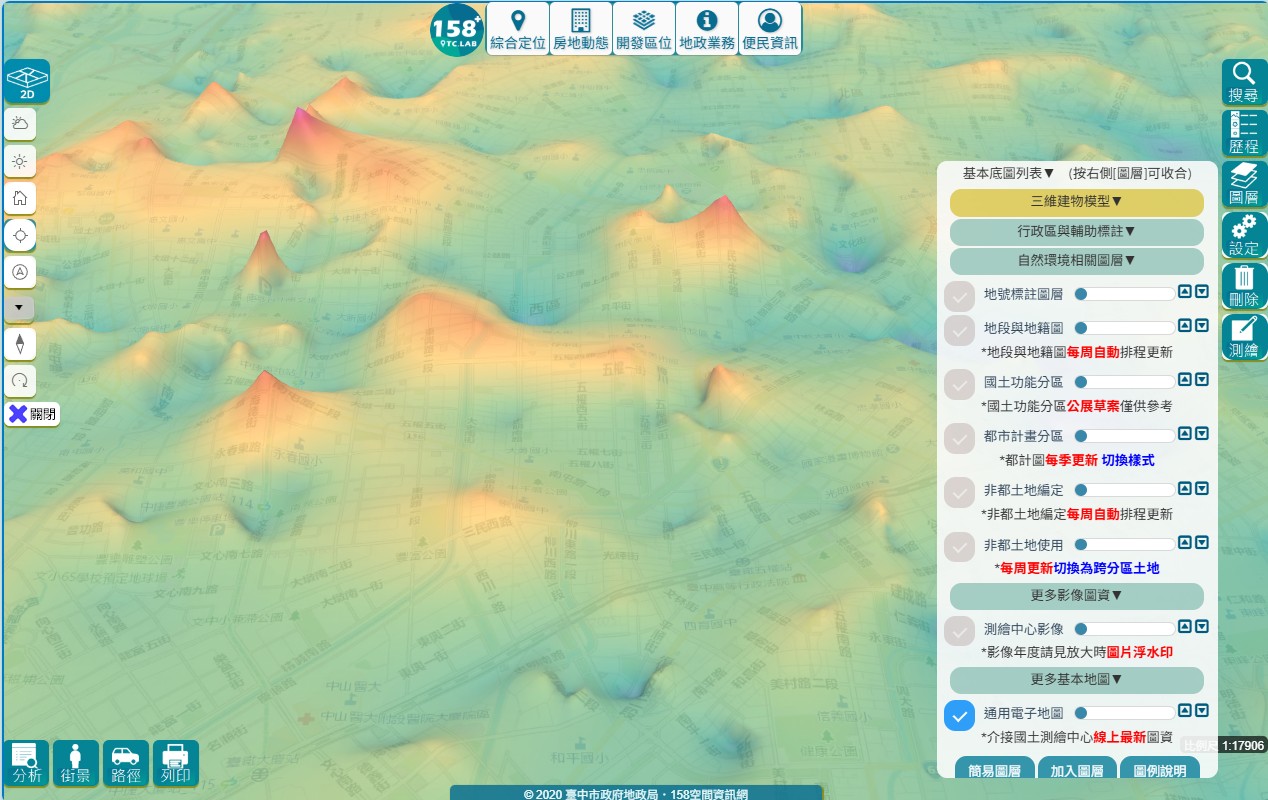Click the 刪除 trash icon

click(1244, 286)
